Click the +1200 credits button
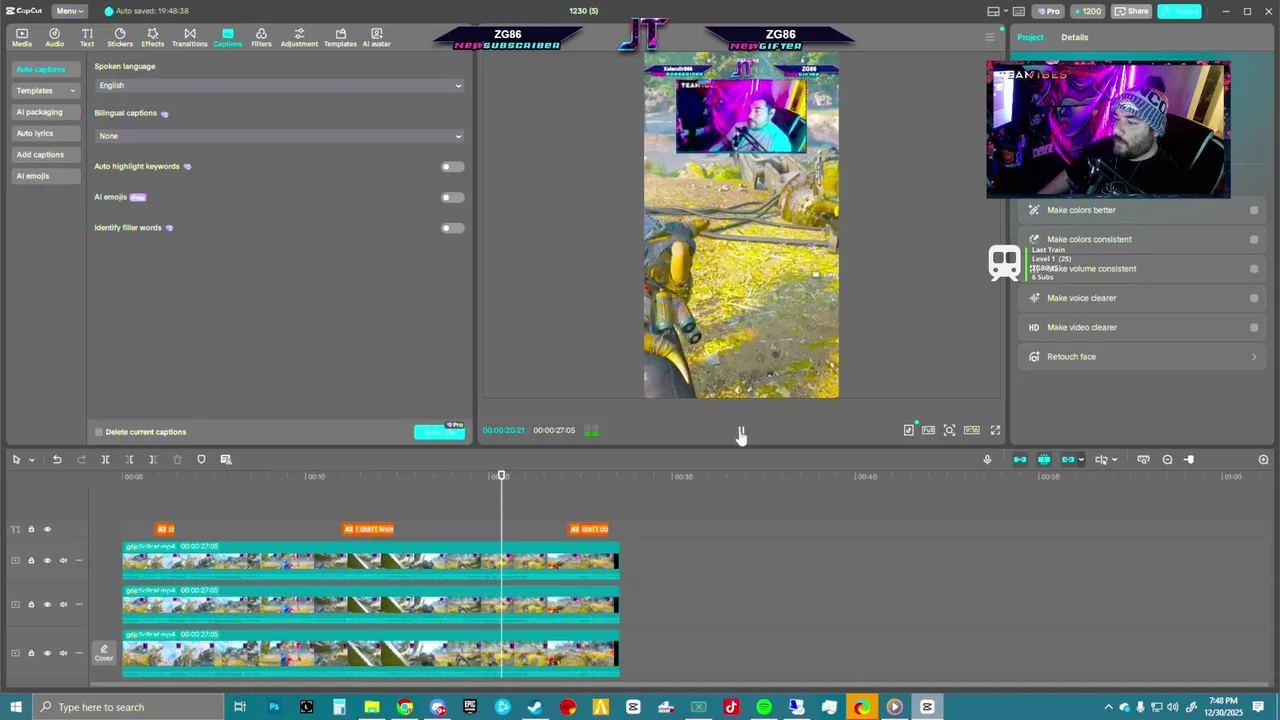Image resolution: width=1280 pixels, height=720 pixels. pyautogui.click(x=1087, y=11)
